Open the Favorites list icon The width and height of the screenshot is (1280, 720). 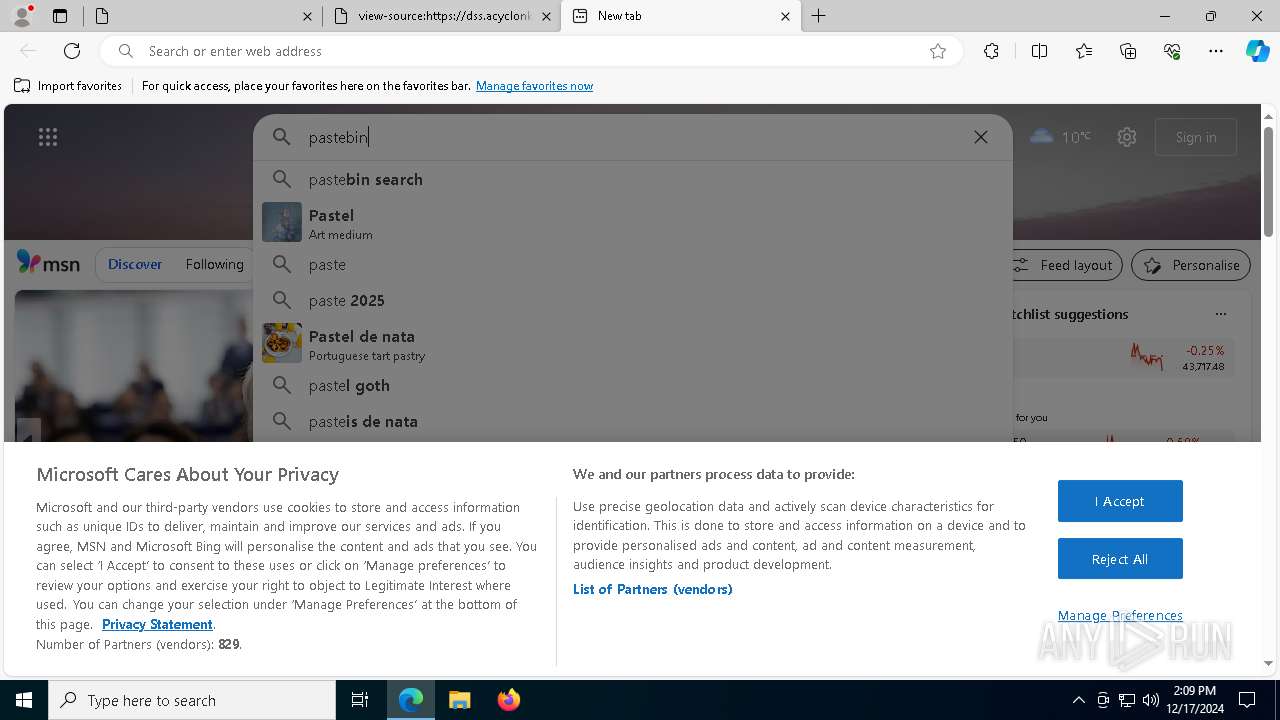(x=1084, y=51)
